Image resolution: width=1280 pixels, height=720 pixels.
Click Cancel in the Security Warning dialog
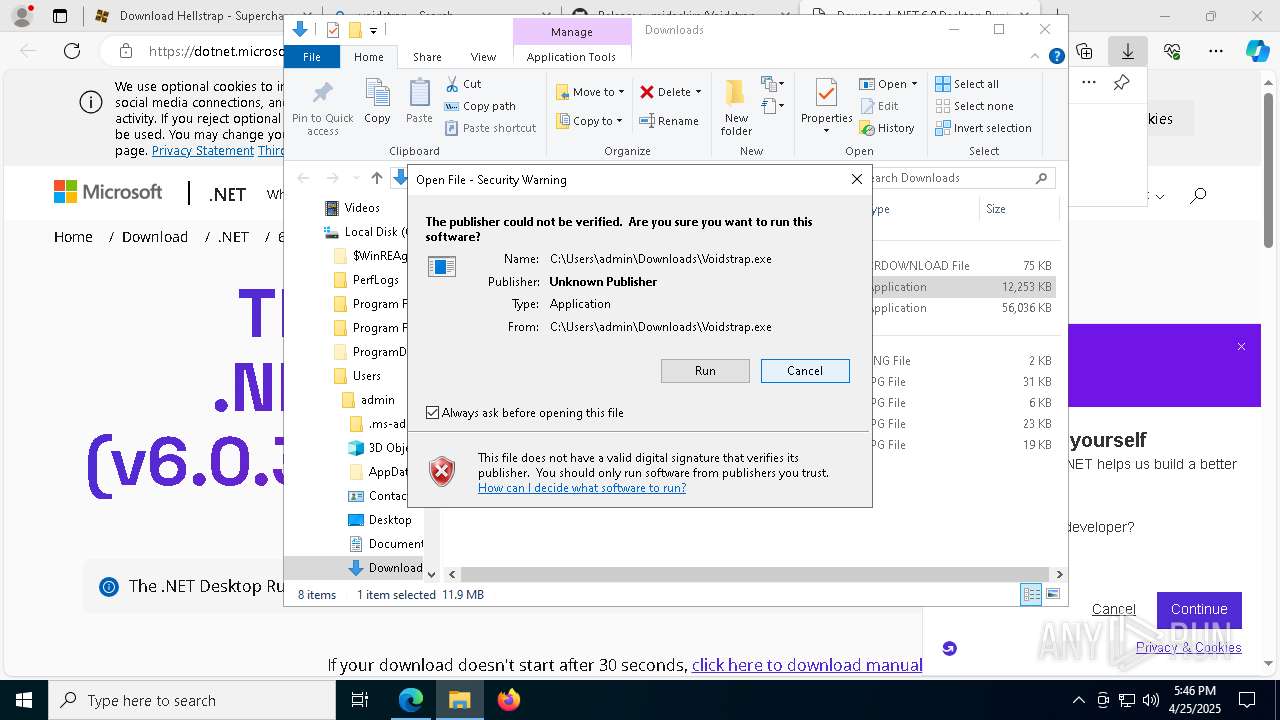tap(805, 371)
